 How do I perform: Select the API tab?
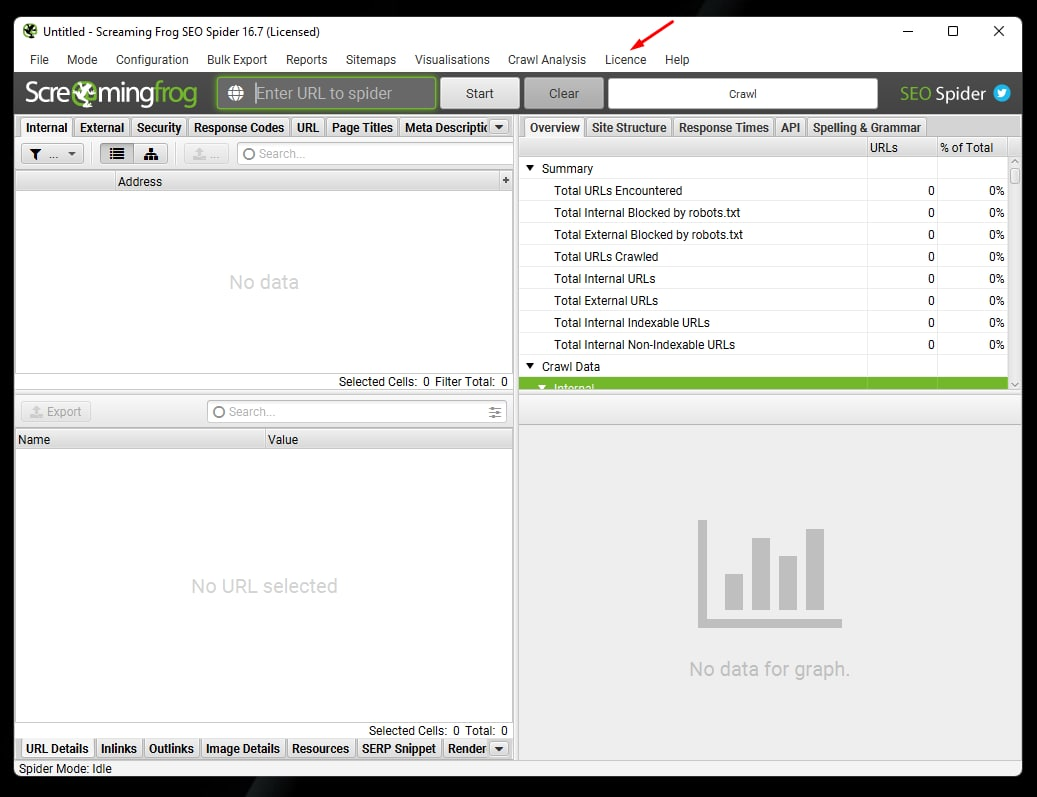click(x=790, y=127)
